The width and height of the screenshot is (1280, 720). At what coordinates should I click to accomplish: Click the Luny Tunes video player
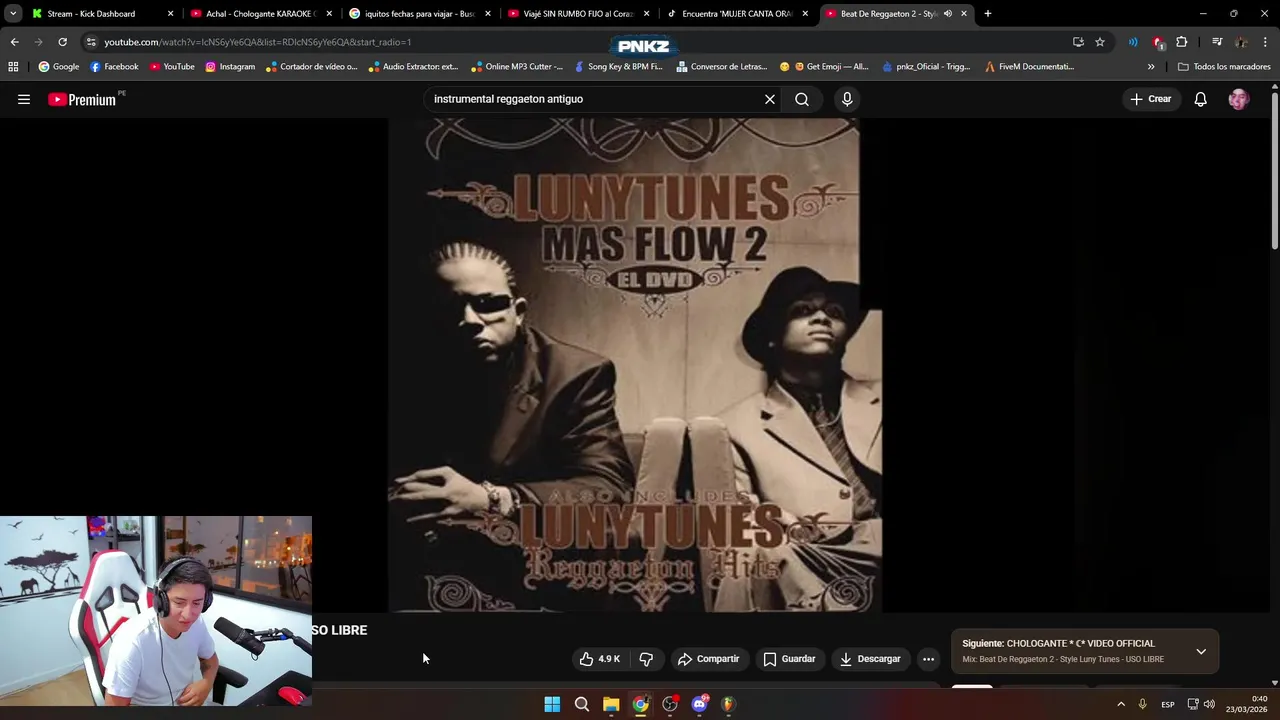(x=635, y=365)
